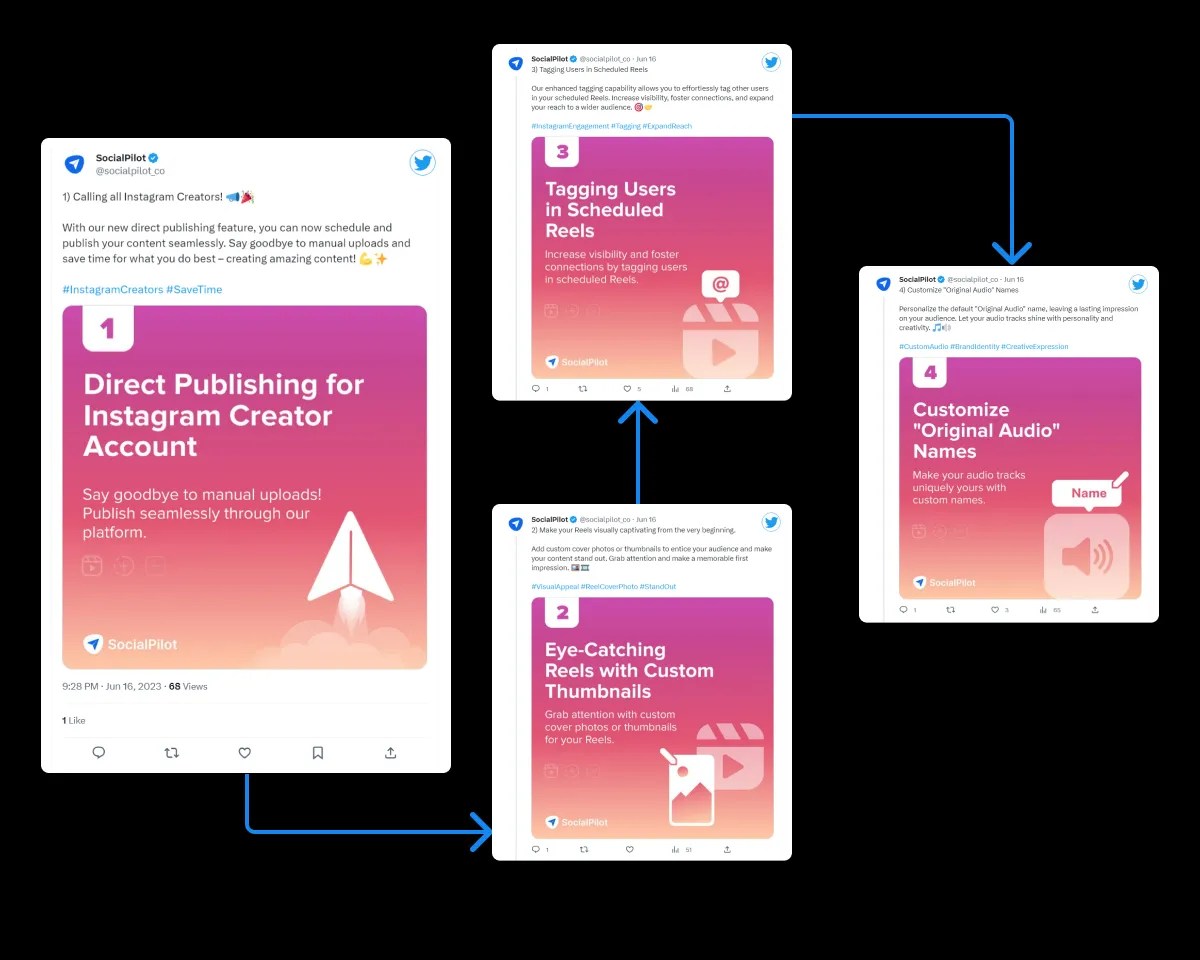Like the Tagging Users tweet

tap(627, 388)
